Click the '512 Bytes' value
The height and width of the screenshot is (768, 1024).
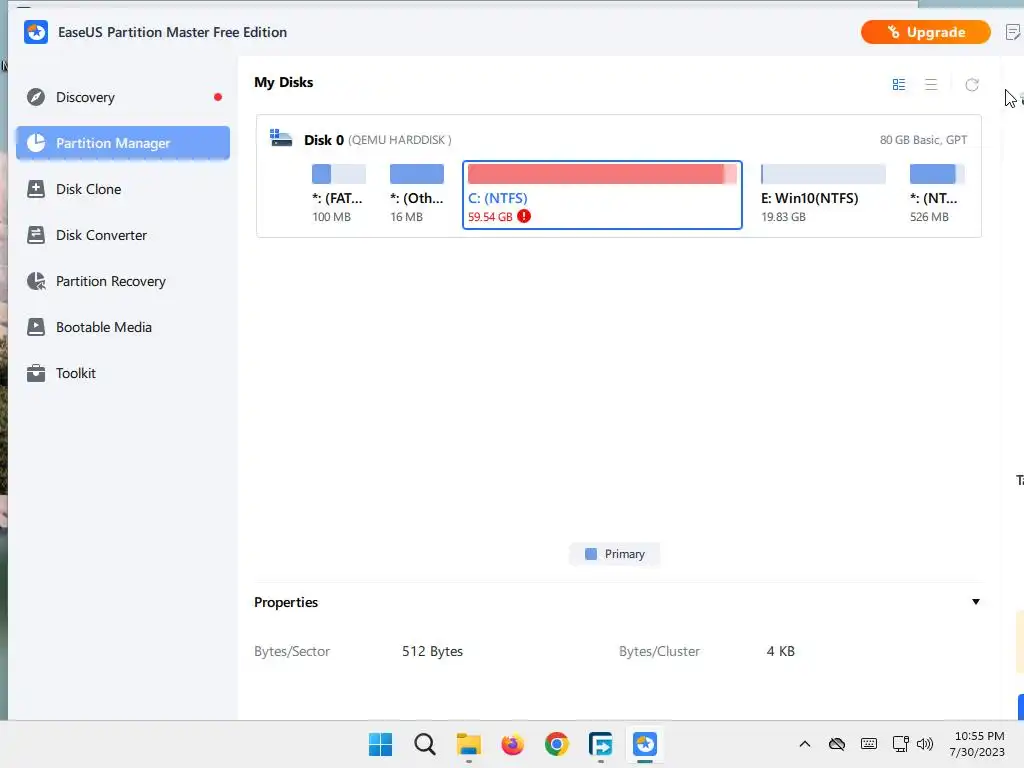click(432, 651)
